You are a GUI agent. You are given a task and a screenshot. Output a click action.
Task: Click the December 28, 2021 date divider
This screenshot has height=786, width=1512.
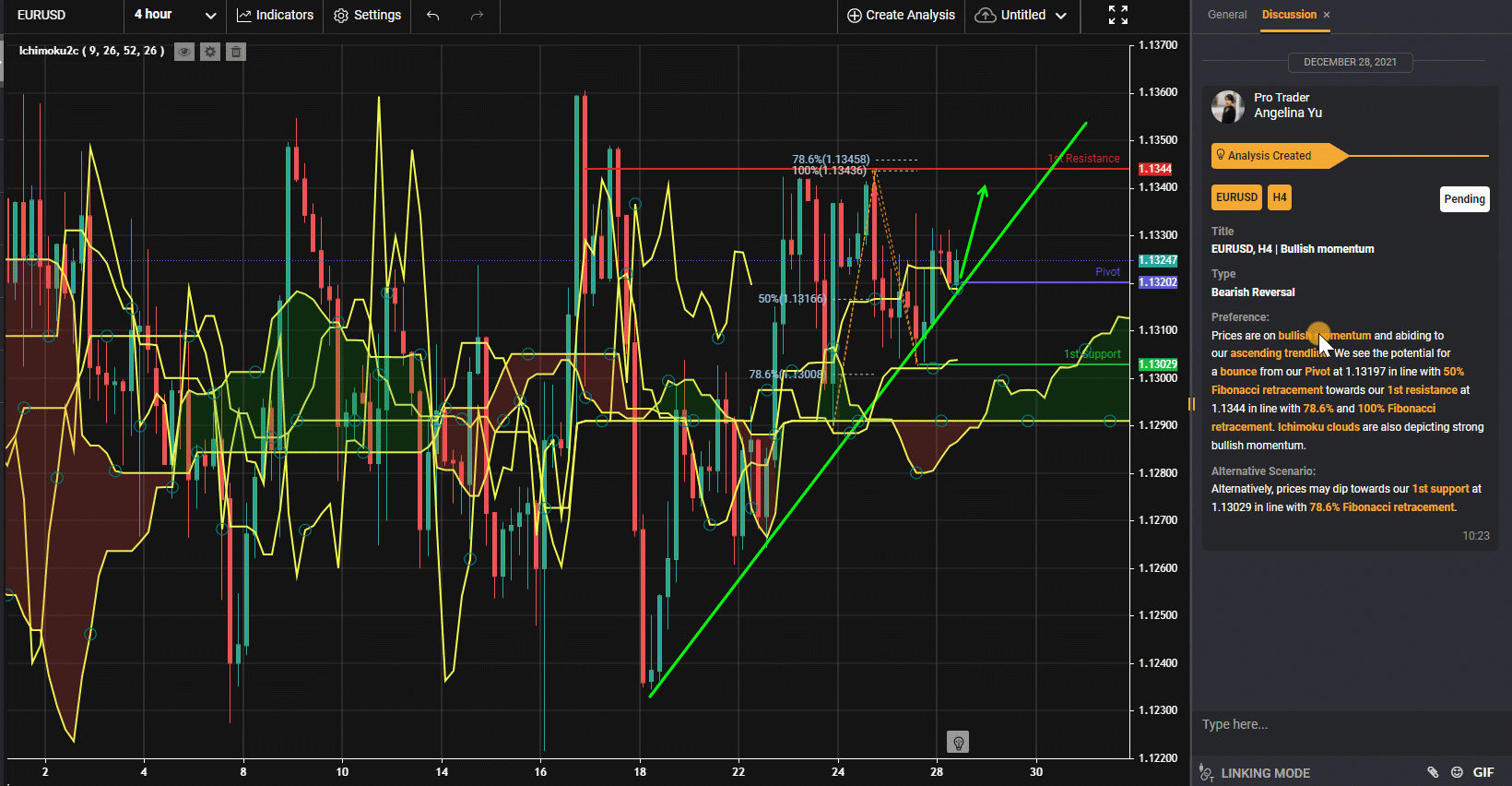click(1350, 62)
